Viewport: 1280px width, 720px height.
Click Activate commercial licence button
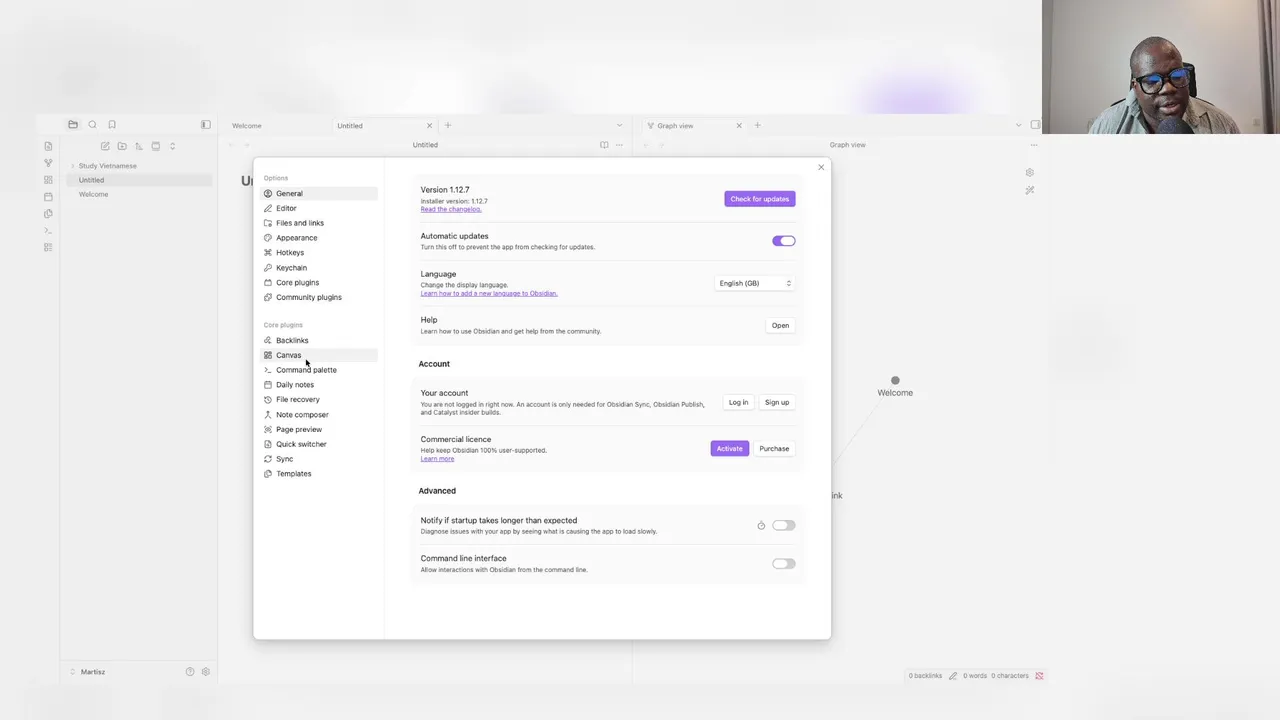(x=729, y=448)
